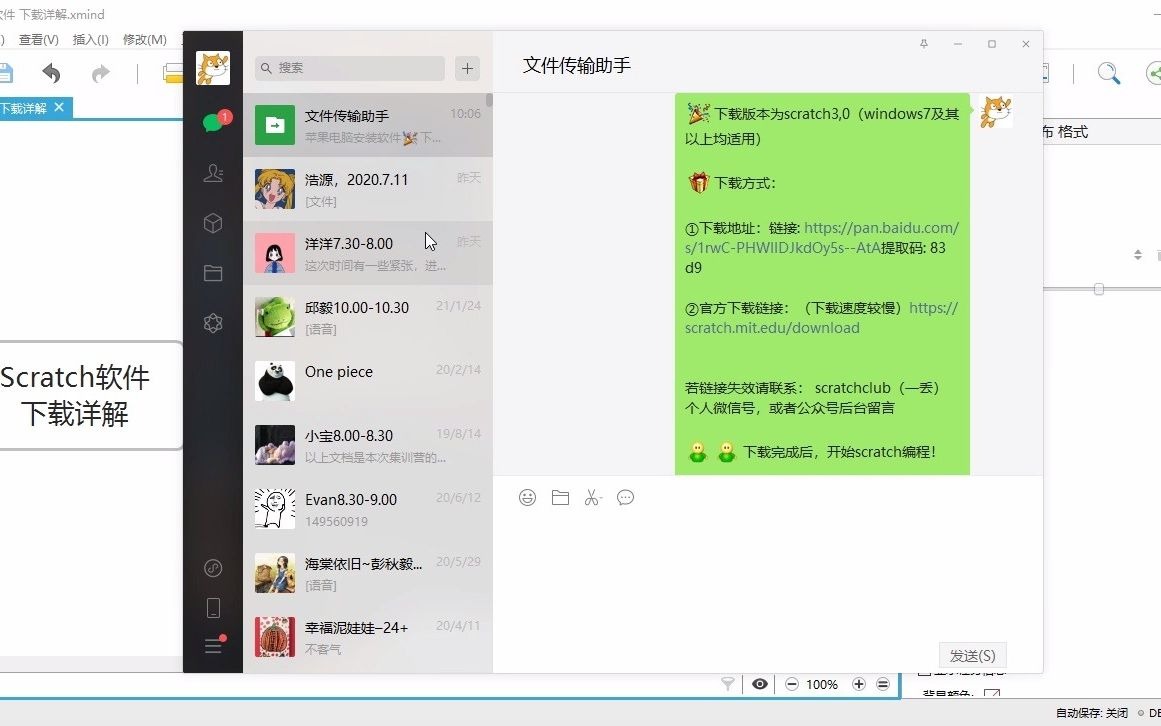Click the 发送(S) send button
The height and width of the screenshot is (726, 1161).
[x=971, y=655]
